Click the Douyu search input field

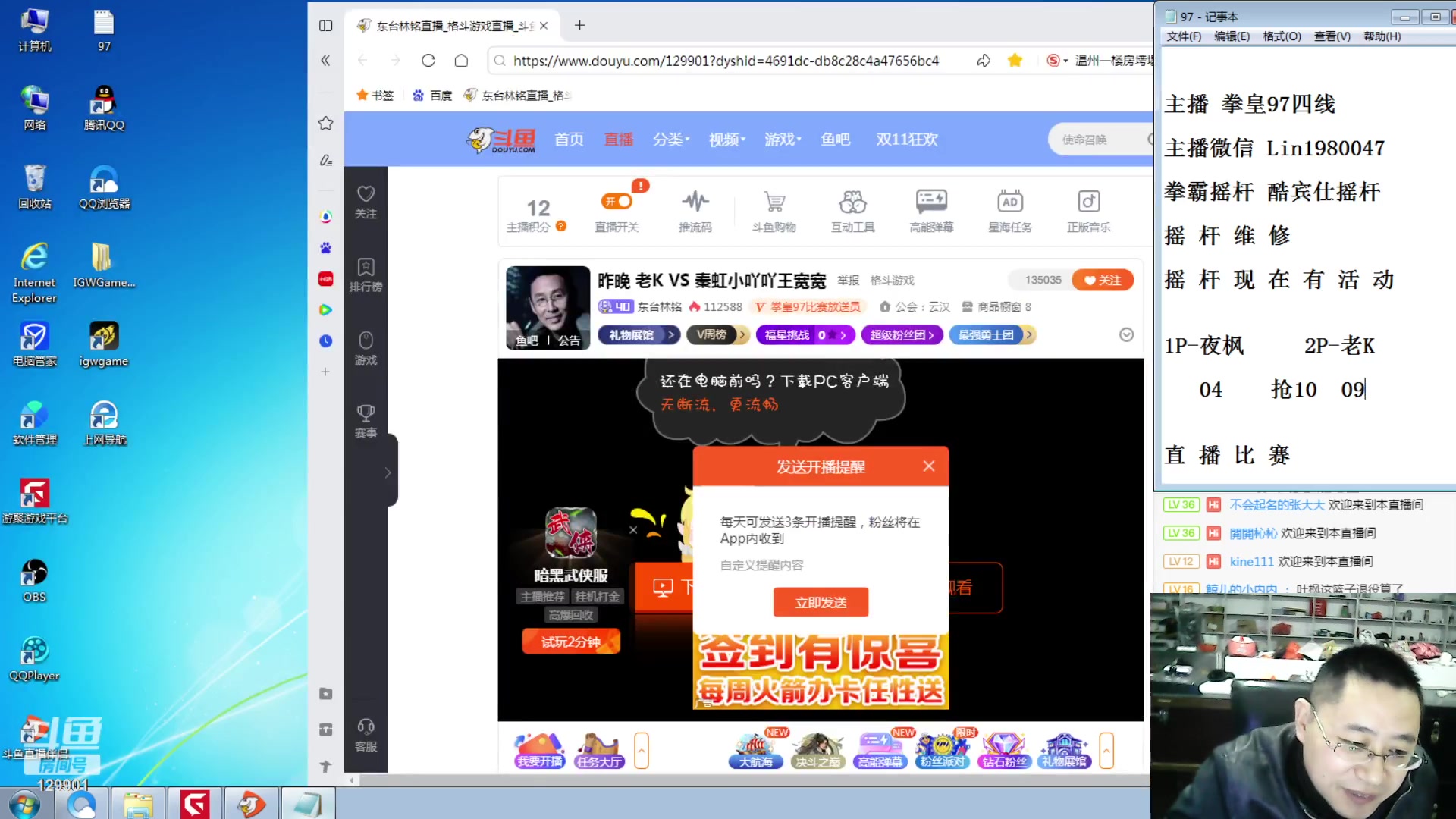coord(1100,140)
